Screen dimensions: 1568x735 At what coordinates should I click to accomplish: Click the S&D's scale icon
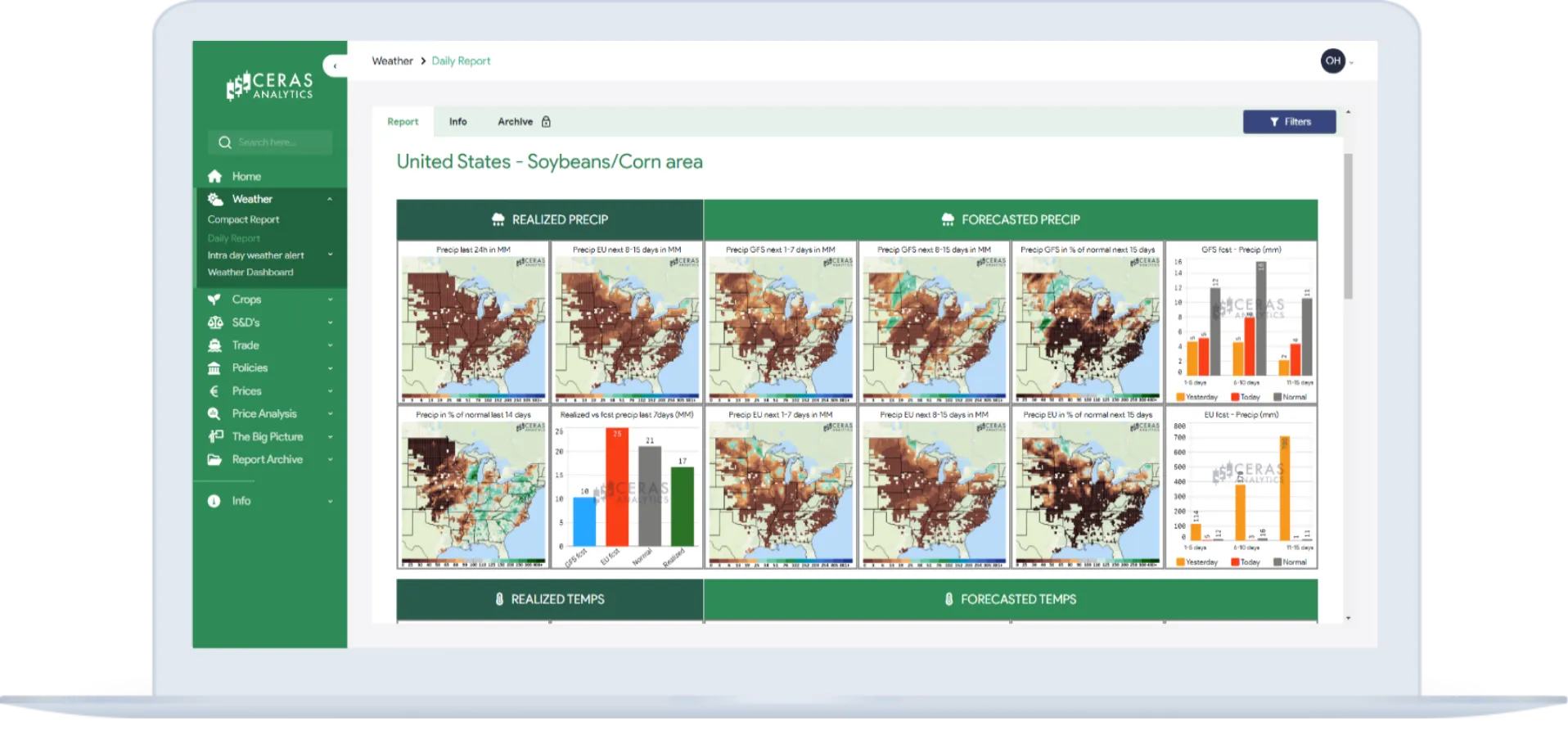(214, 322)
